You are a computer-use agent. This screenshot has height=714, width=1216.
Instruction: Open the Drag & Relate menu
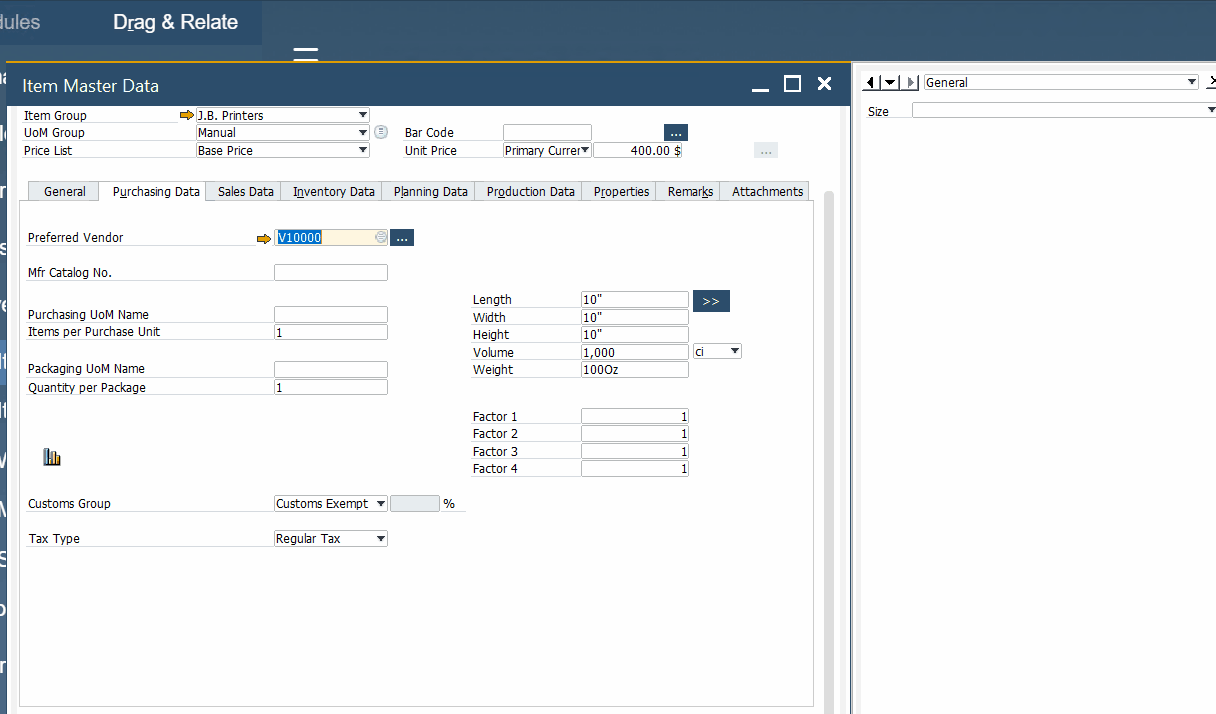pyautogui.click(x=175, y=21)
